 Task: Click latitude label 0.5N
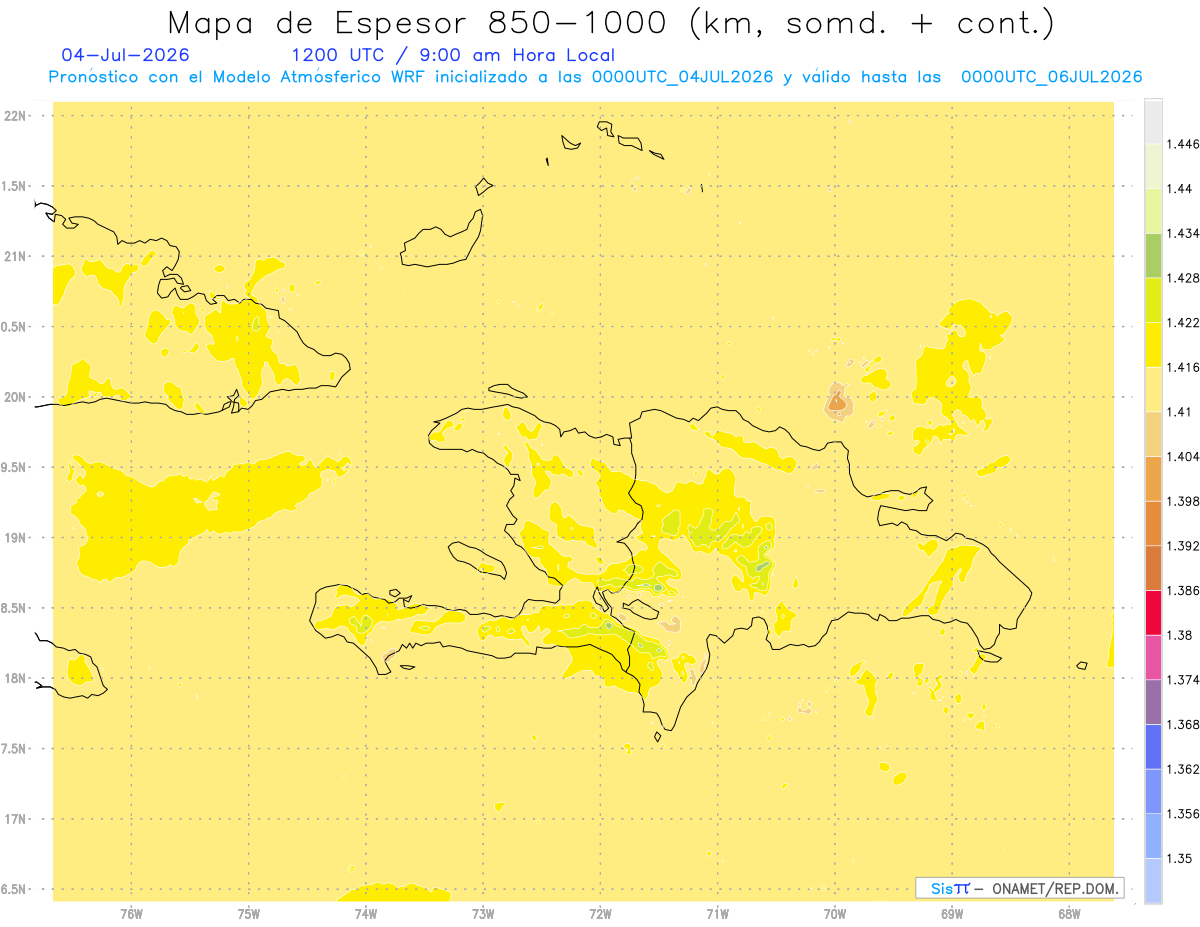(14, 327)
